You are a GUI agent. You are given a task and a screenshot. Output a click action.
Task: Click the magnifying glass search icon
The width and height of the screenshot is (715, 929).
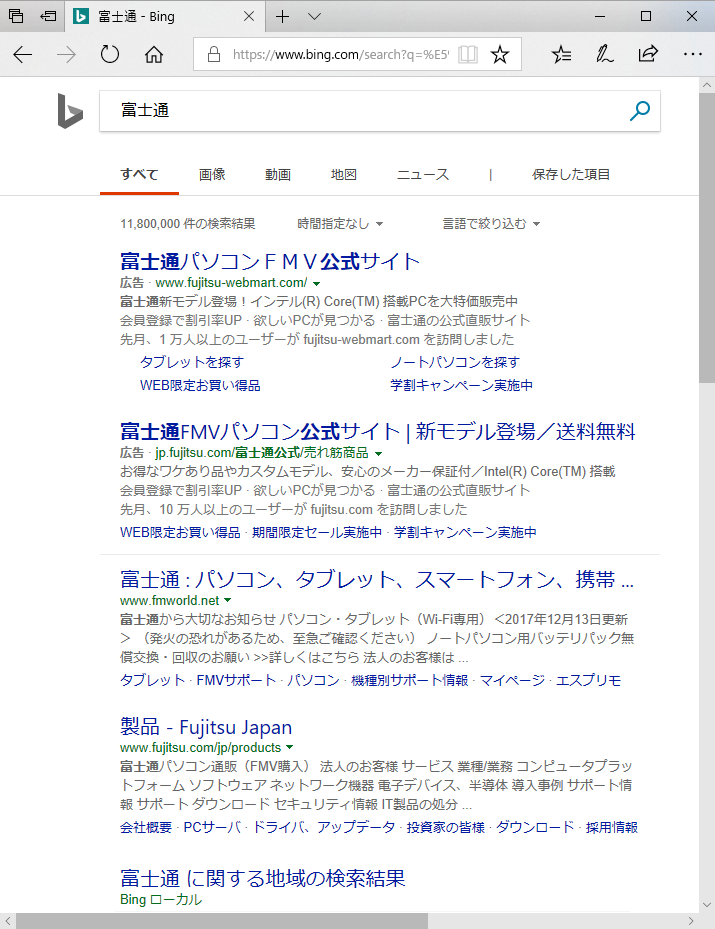[640, 111]
